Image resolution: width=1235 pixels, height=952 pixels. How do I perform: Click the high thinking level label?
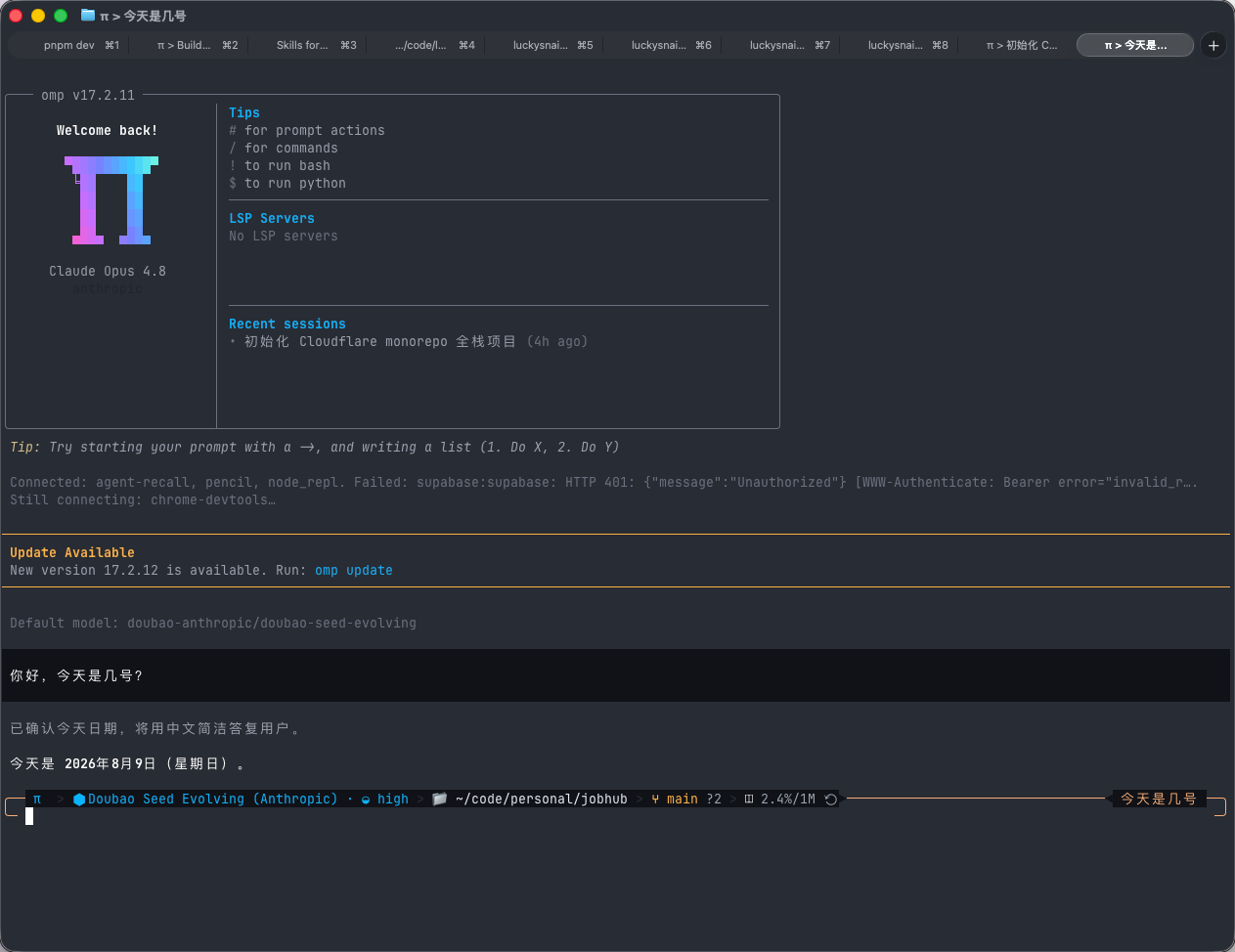click(393, 800)
